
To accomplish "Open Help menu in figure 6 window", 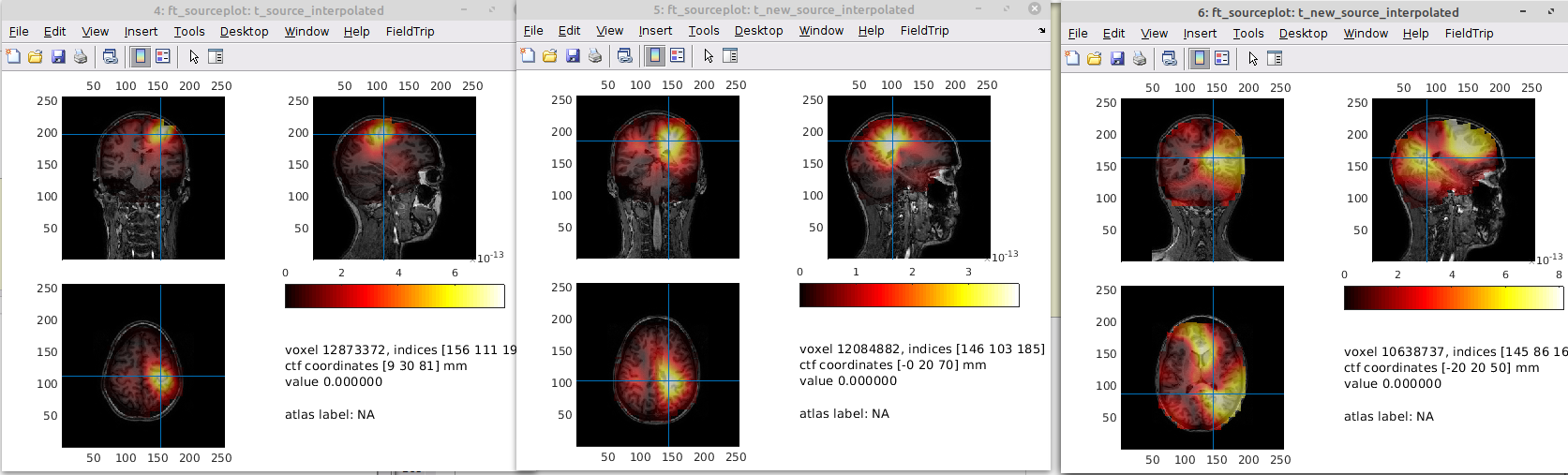I will coord(1415,33).
